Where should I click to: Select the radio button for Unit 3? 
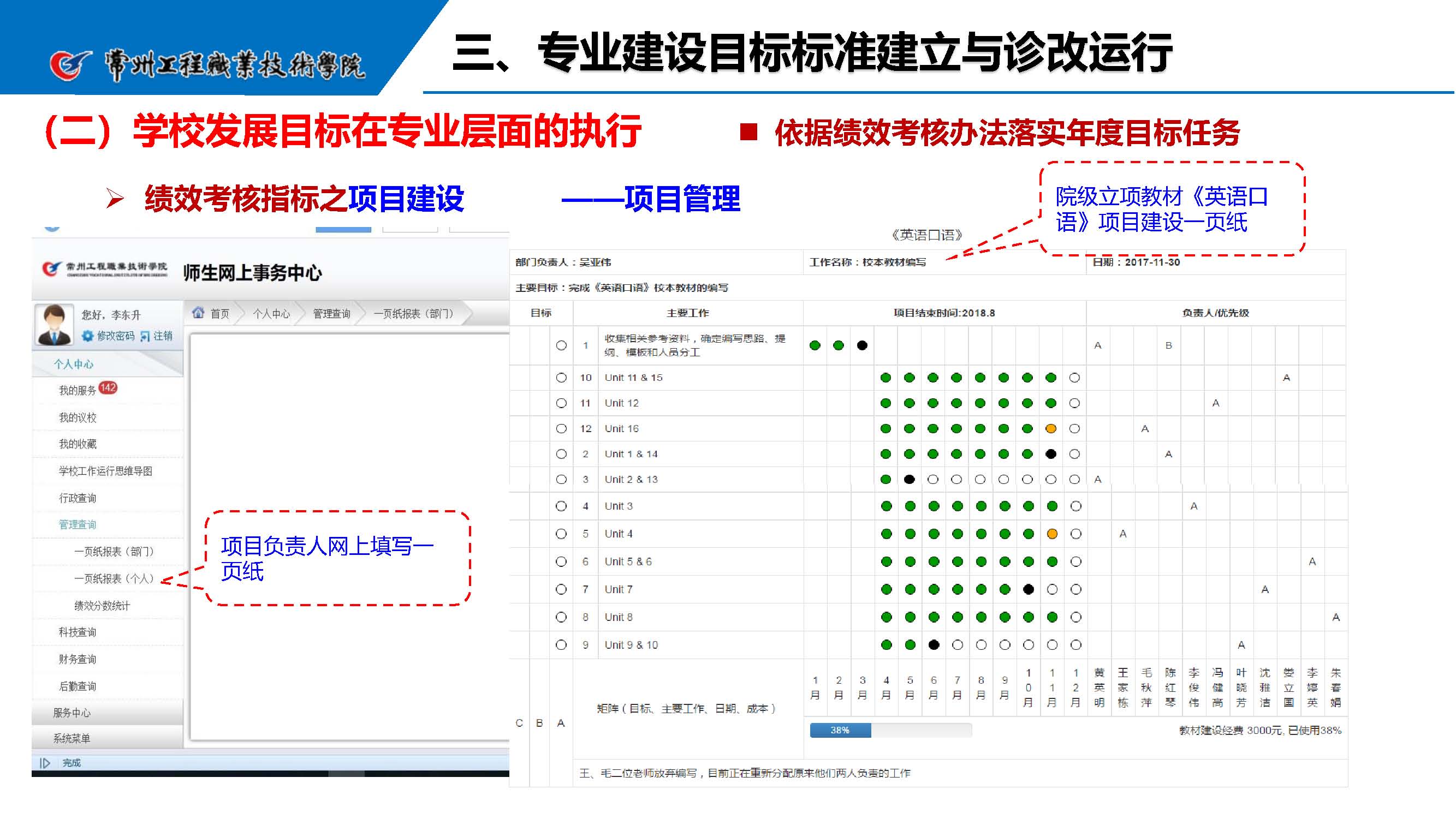pos(561,507)
